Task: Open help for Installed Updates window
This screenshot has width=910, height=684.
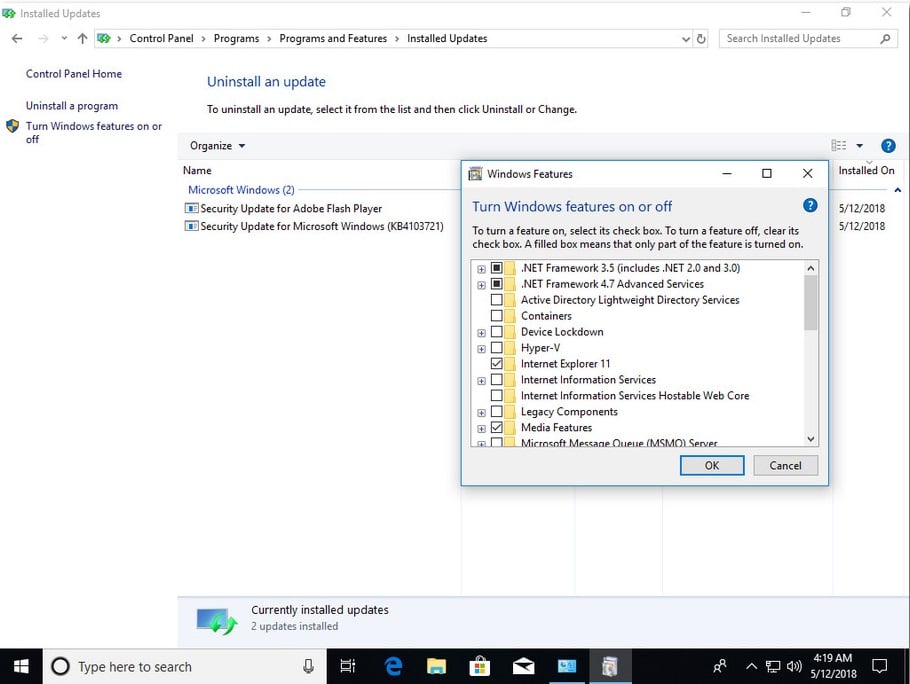Action: tap(888, 146)
